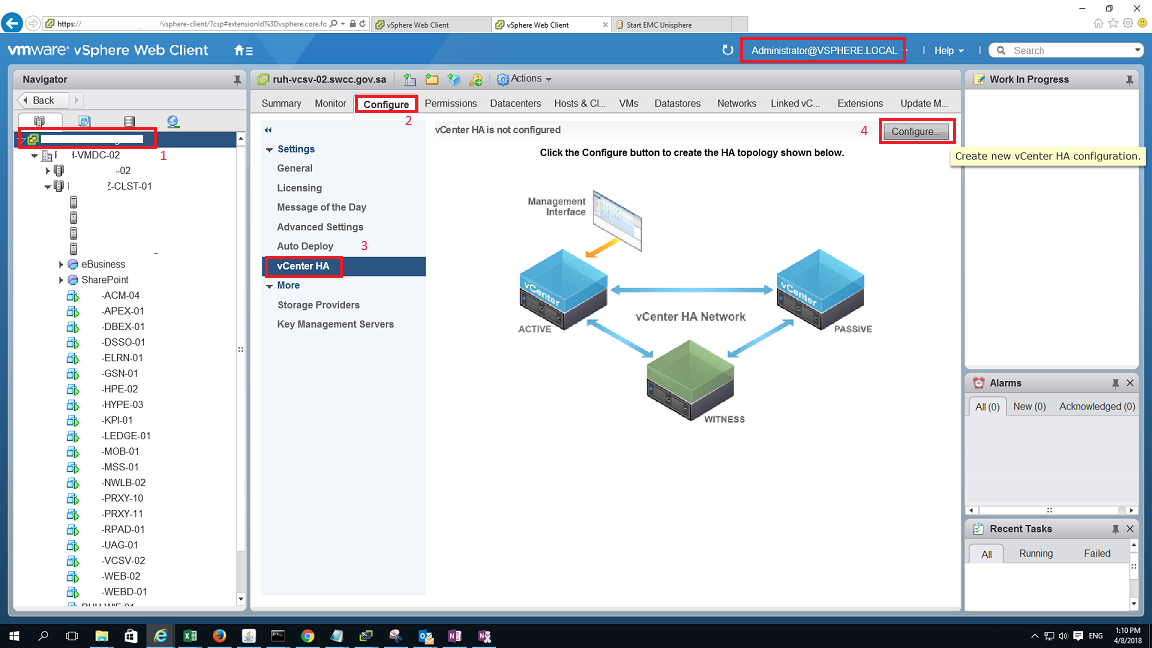The image size is (1152, 648).
Task: Switch Recent Tasks to Failed view
Action: (1097, 553)
